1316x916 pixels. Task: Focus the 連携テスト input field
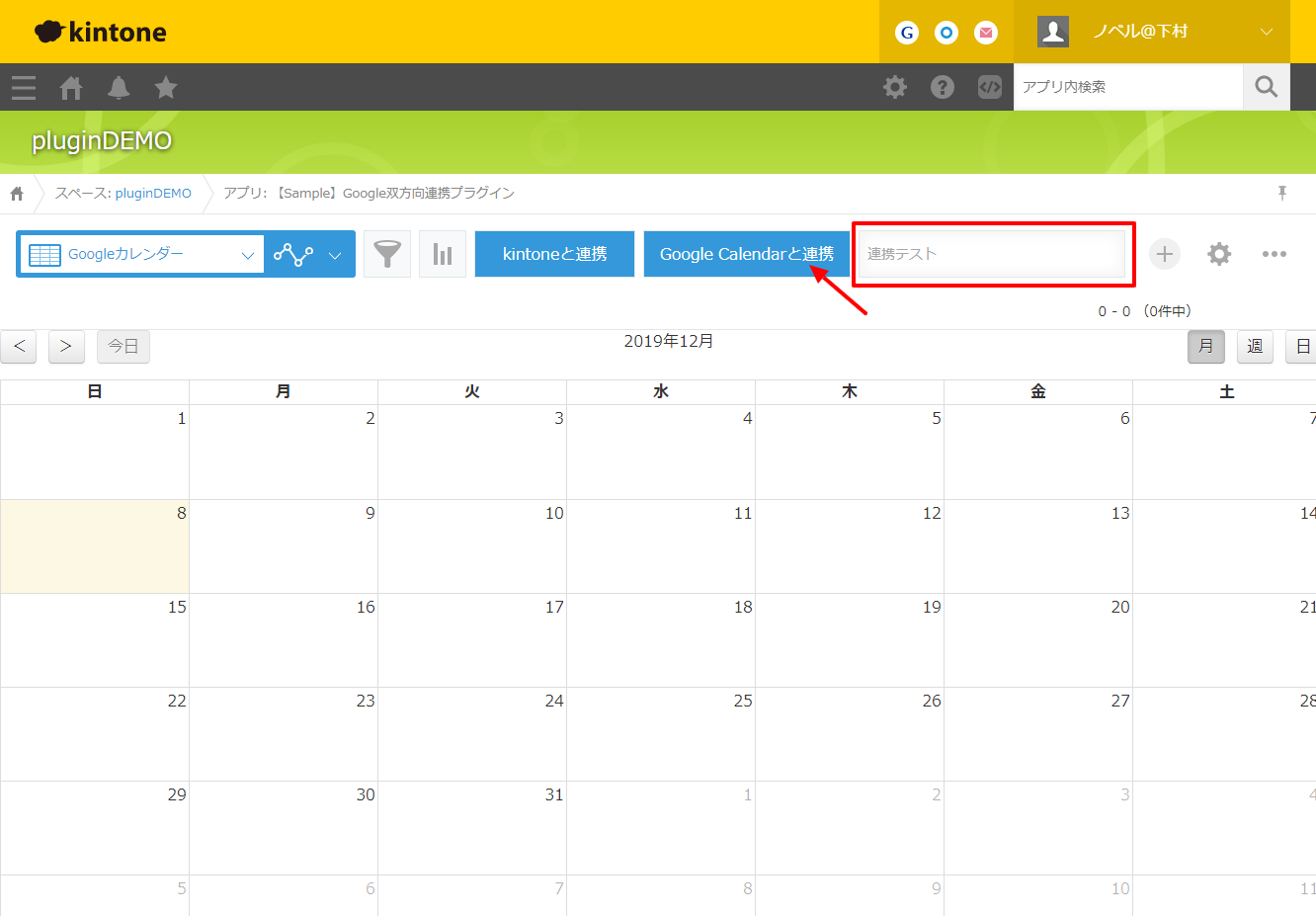pyautogui.click(x=992, y=254)
